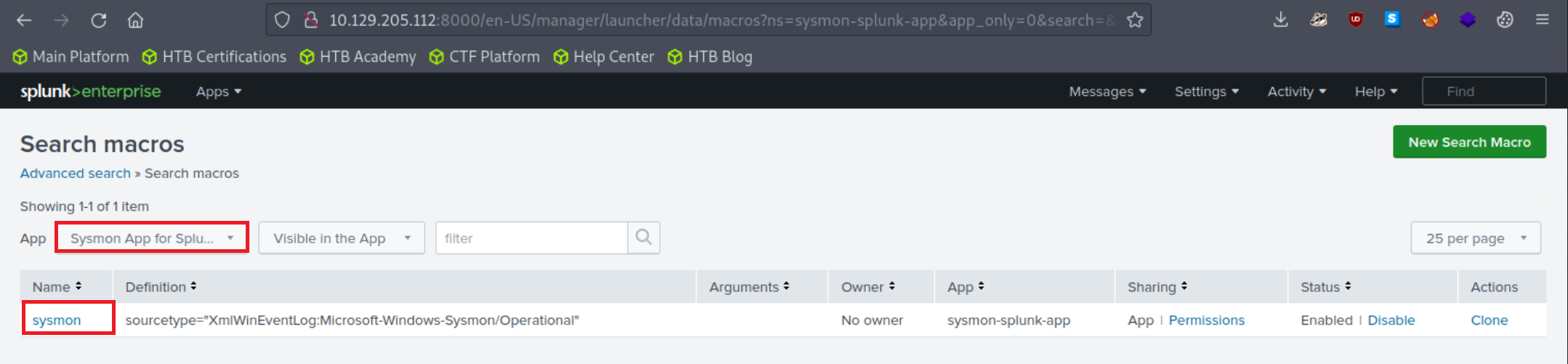Open the sysmon macro link
This screenshot has height=364, width=1568.
[x=57, y=320]
